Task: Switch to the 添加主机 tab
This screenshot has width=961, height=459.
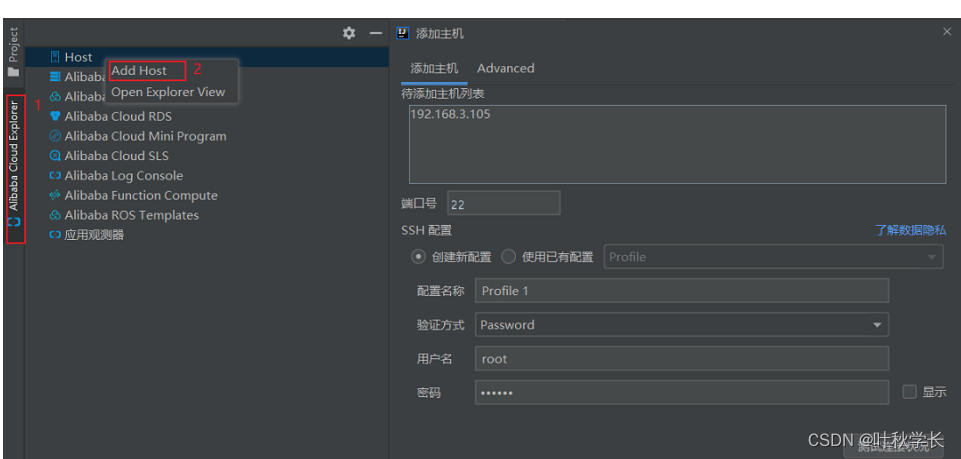Action: tap(434, 68)
